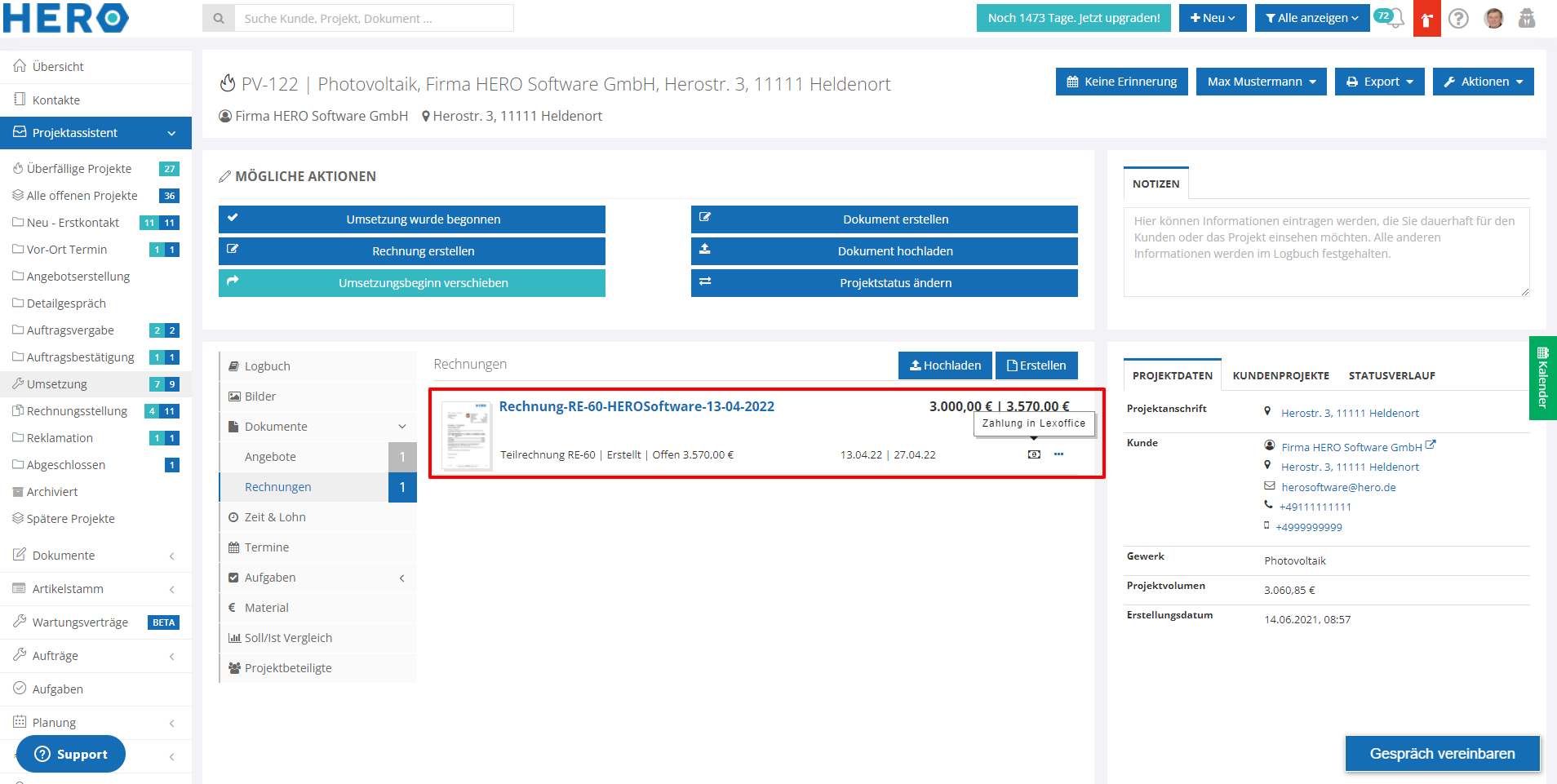Click the payment icon in invoice row
The width and height of the screenshot is (1557, 784).
pyautogui.click(x=1034, y=454)
